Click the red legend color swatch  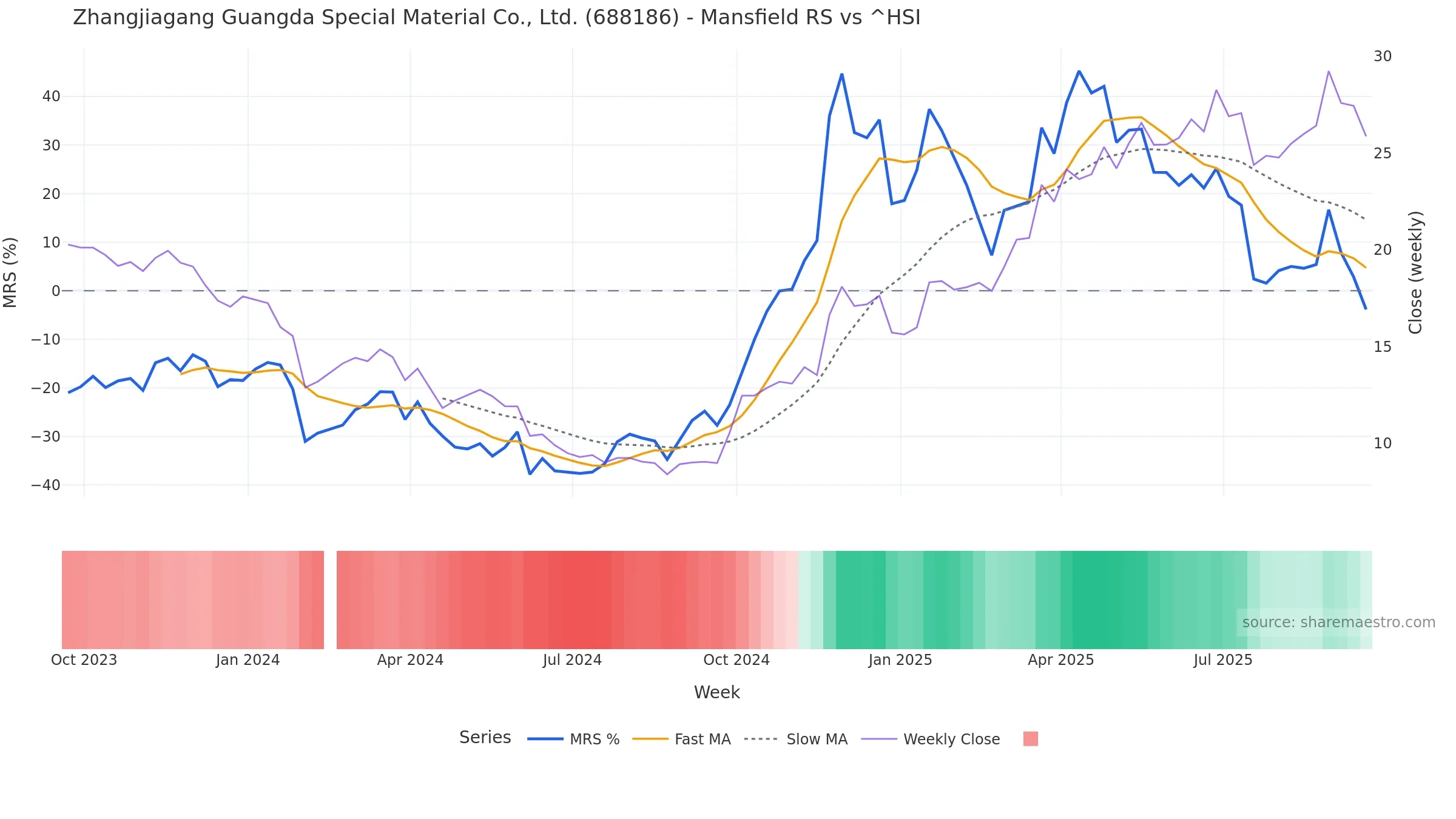(x=1030, y=739)
